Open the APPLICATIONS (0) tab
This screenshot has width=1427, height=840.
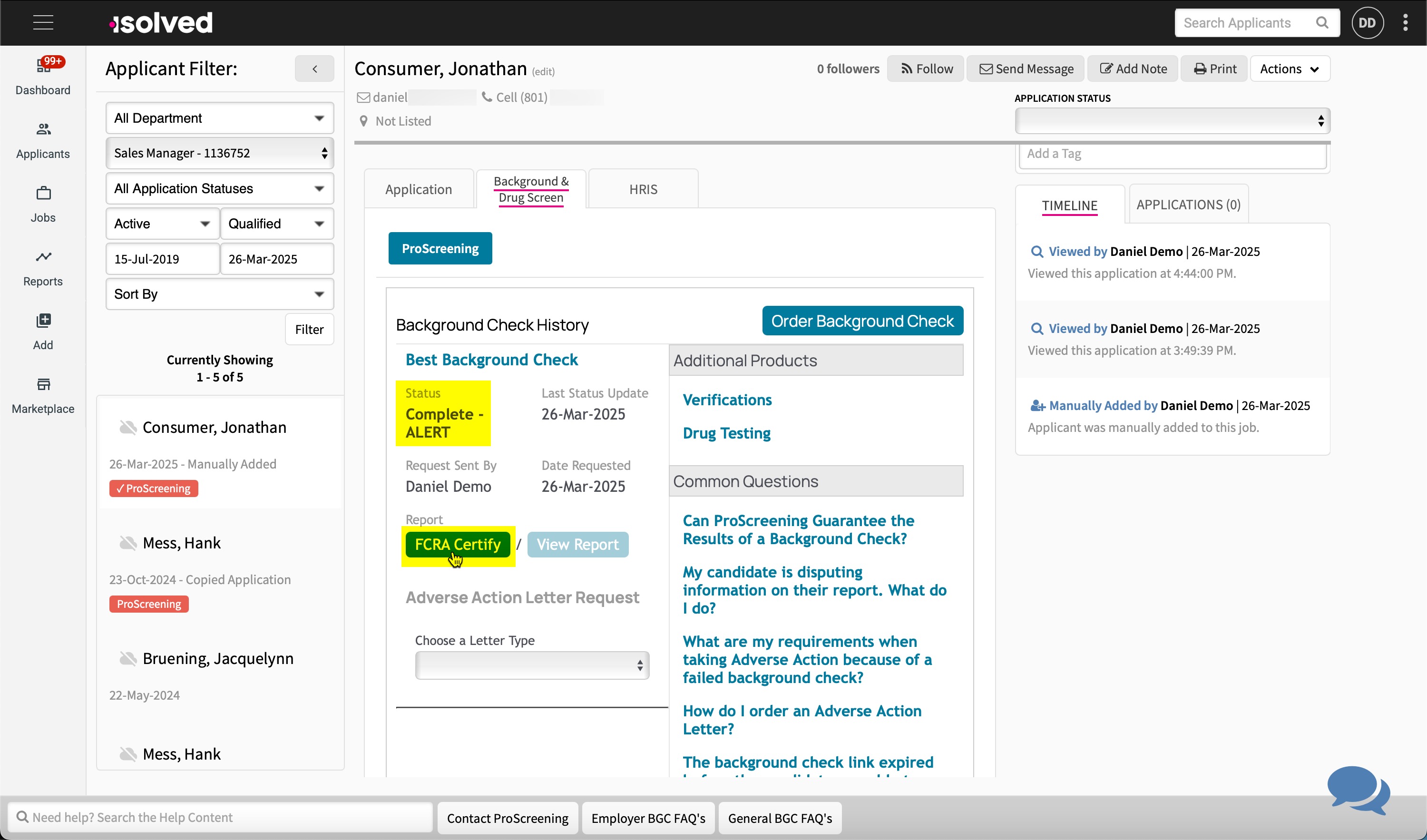pyautogui.click(x=1188, y=205)
